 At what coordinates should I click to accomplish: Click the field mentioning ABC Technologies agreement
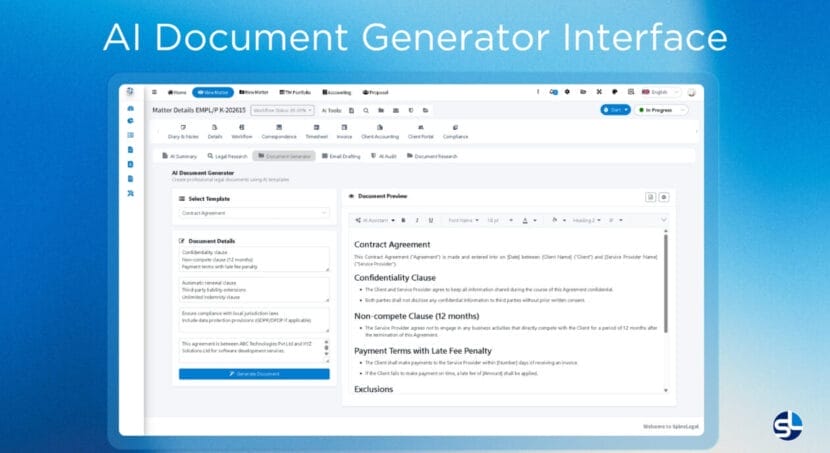click(x=254, y=350)
